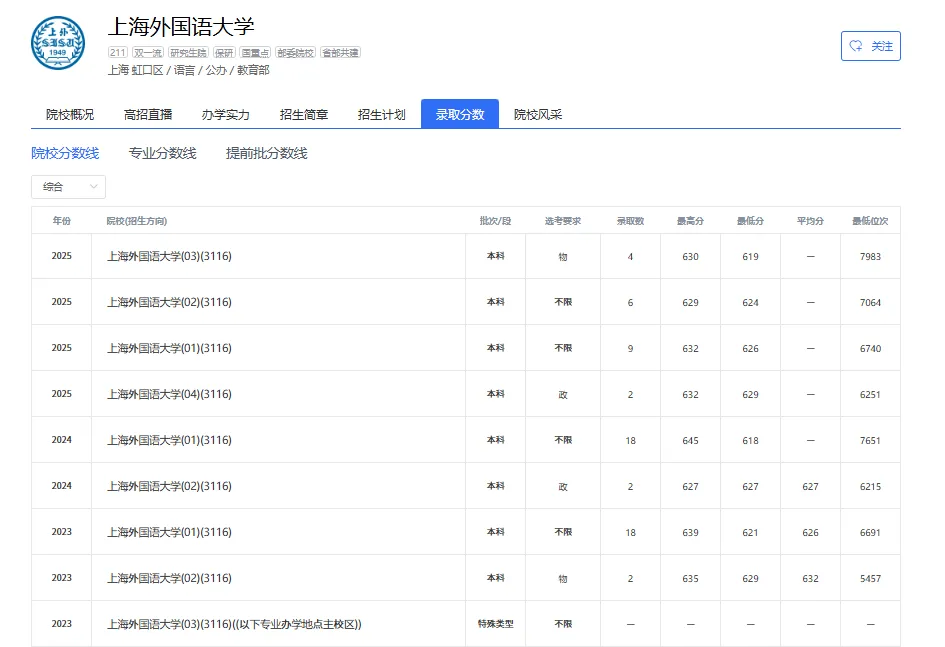Click lowest score value 618
Viewport: 945px width, 647px height.
(750, 440)
